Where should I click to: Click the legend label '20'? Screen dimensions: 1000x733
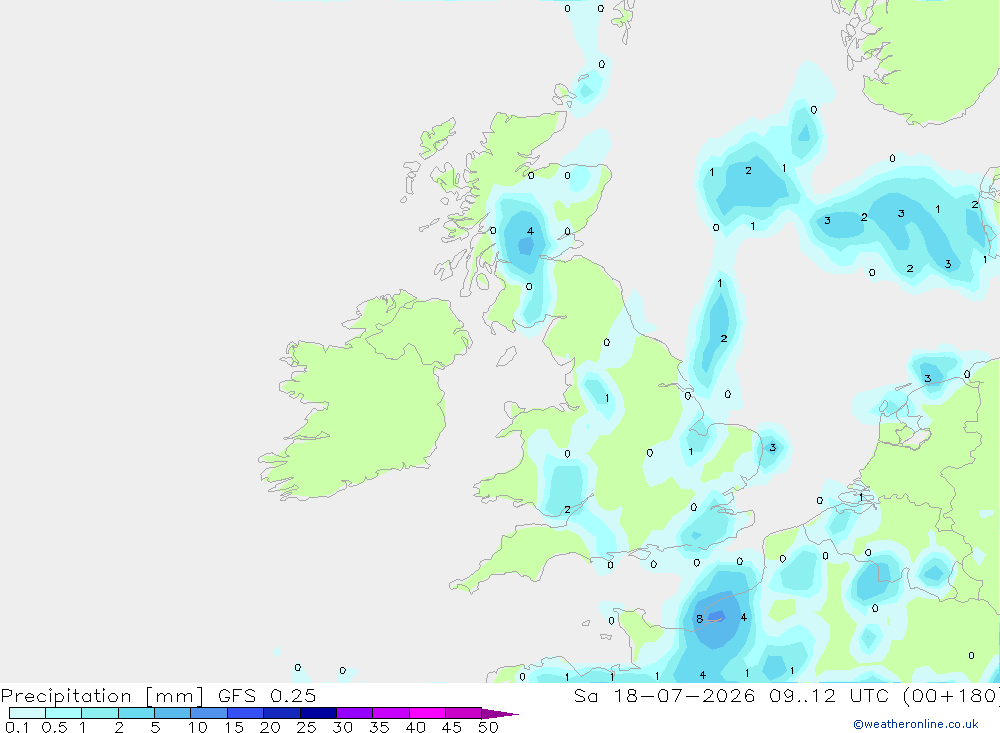click(270, 727)
